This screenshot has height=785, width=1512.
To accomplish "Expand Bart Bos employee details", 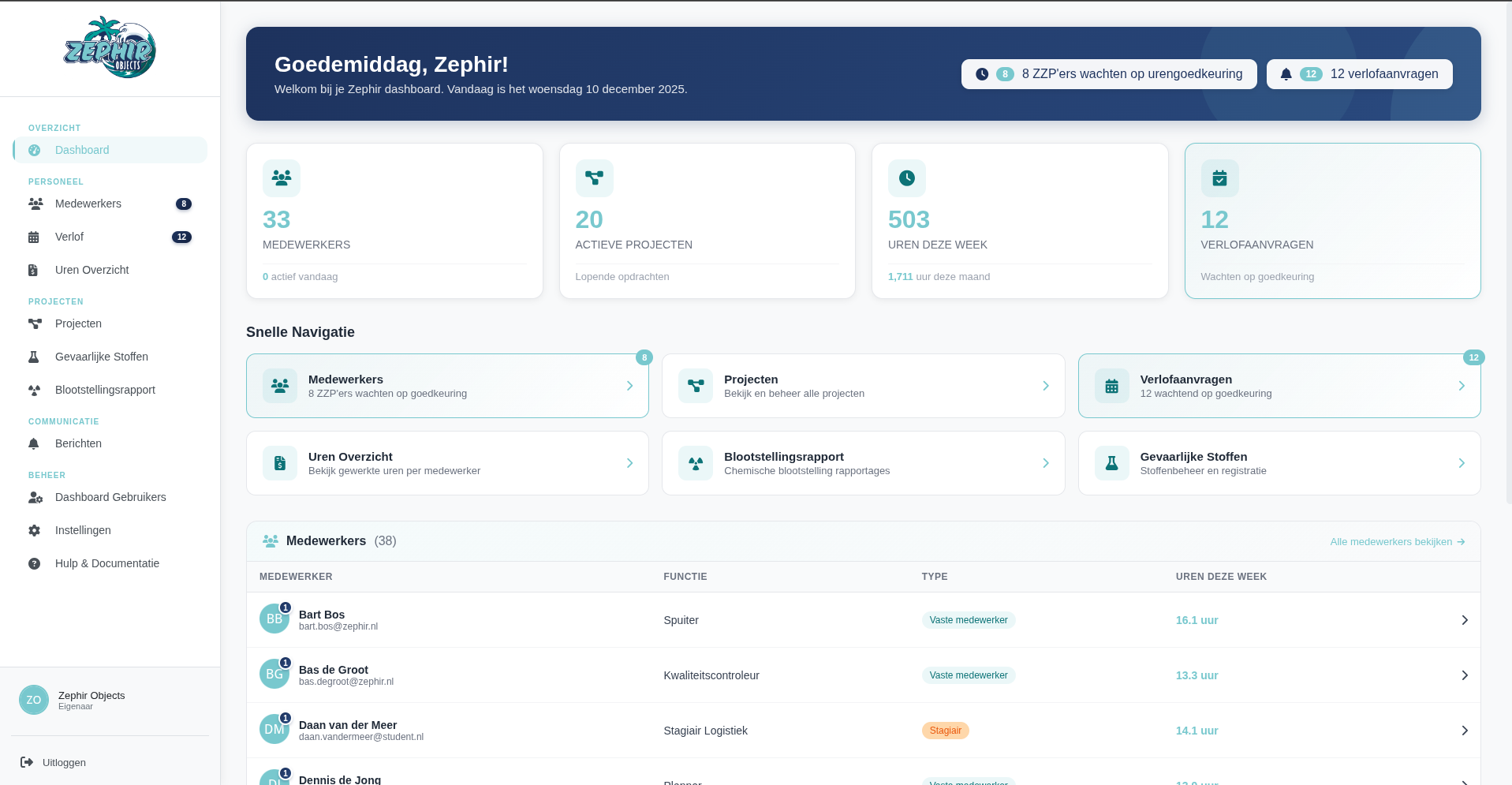I will (1465, 620).
